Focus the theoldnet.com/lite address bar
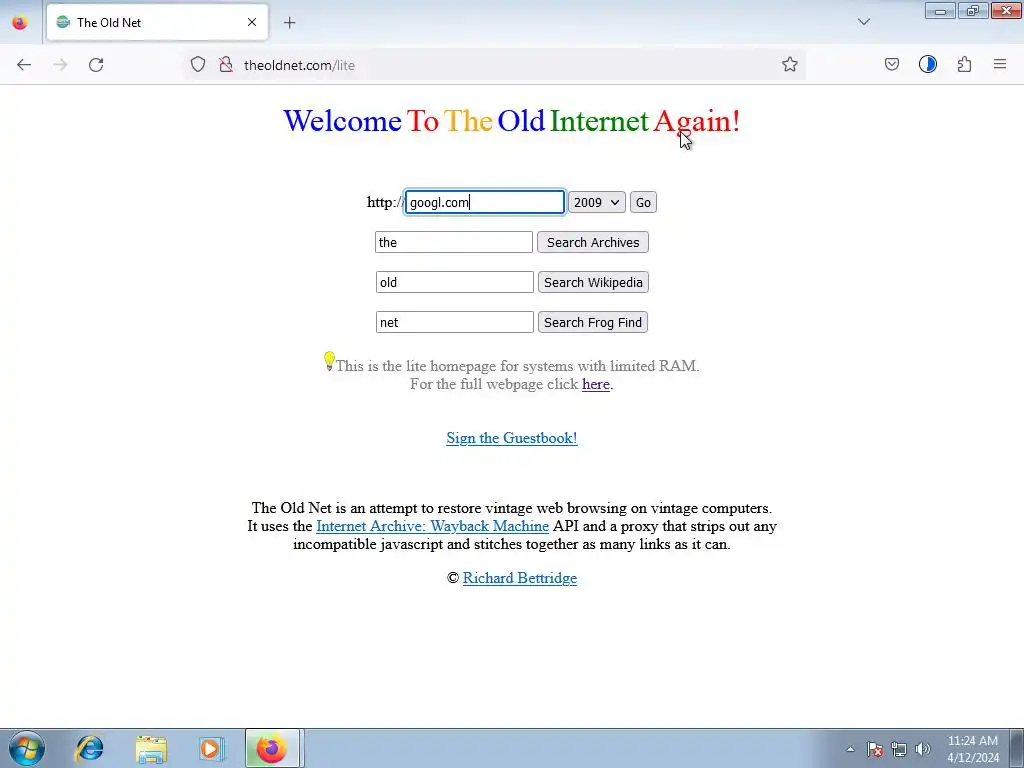This screenshot has width=1024, height=768. click(496, 65)
